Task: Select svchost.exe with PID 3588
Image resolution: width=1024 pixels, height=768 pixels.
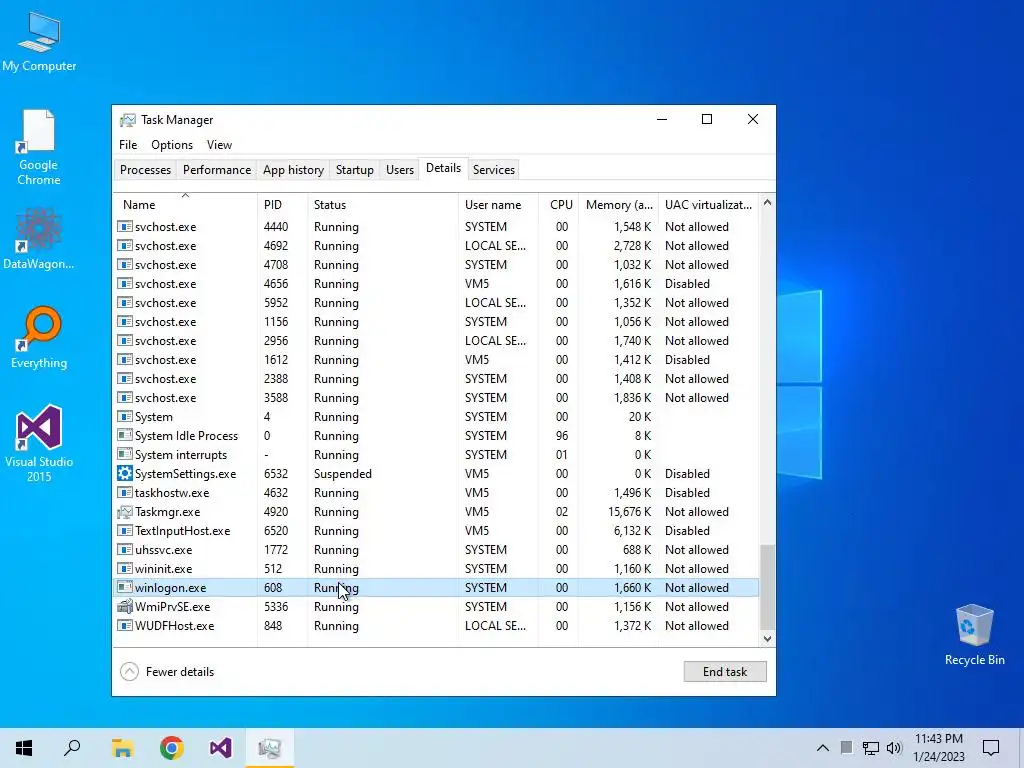Action: click(436, 398)
